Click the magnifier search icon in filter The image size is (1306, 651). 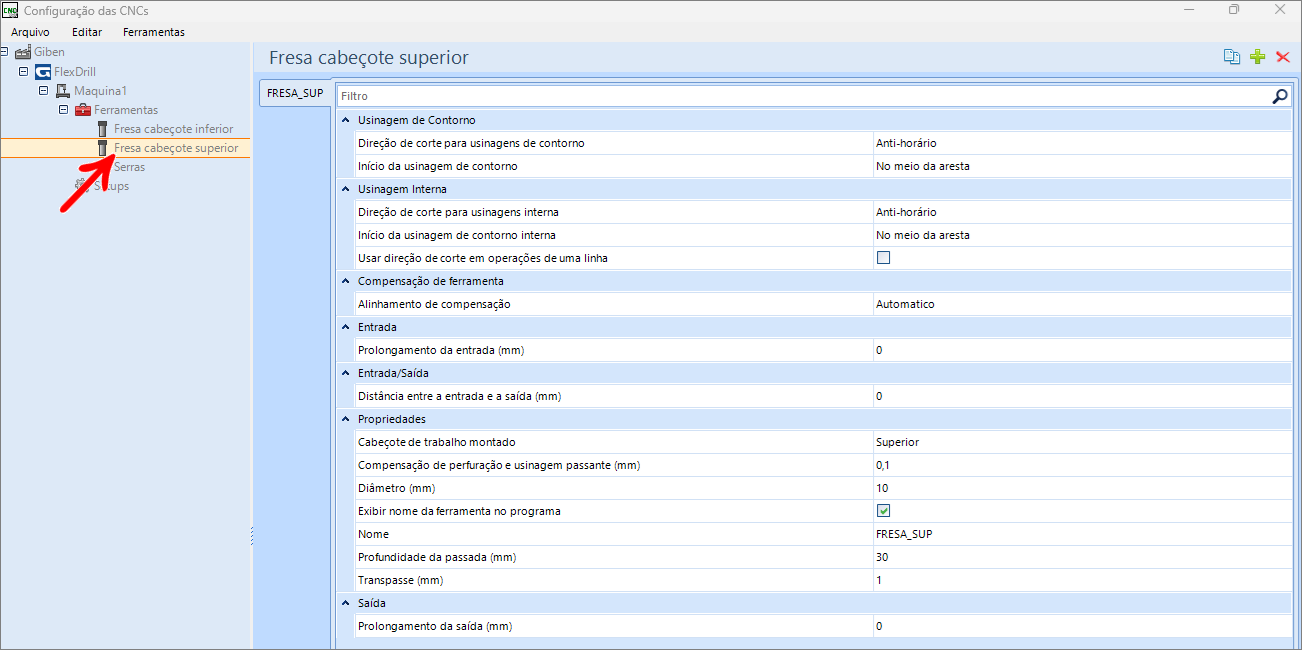(x=1280, y=96)
